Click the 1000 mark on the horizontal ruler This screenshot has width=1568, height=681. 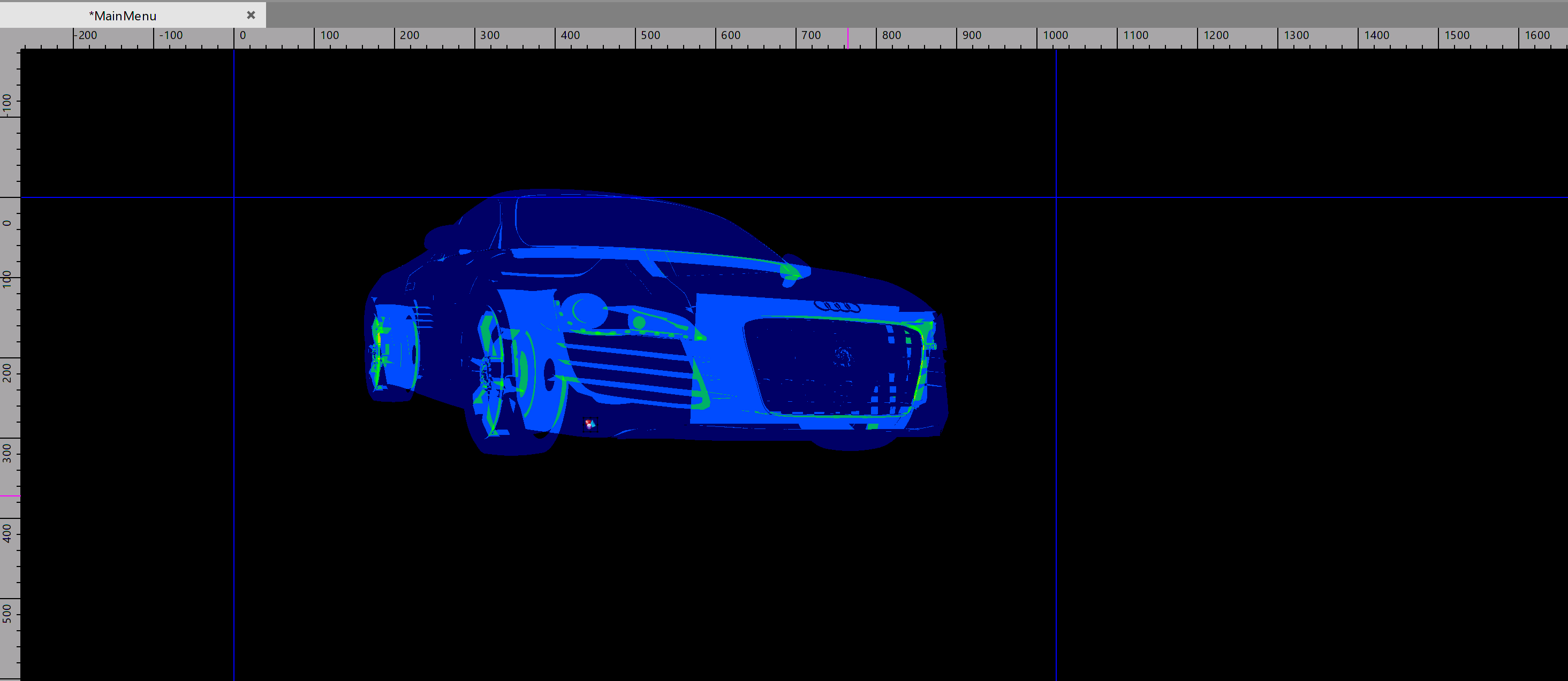(x=1055, y=35)
